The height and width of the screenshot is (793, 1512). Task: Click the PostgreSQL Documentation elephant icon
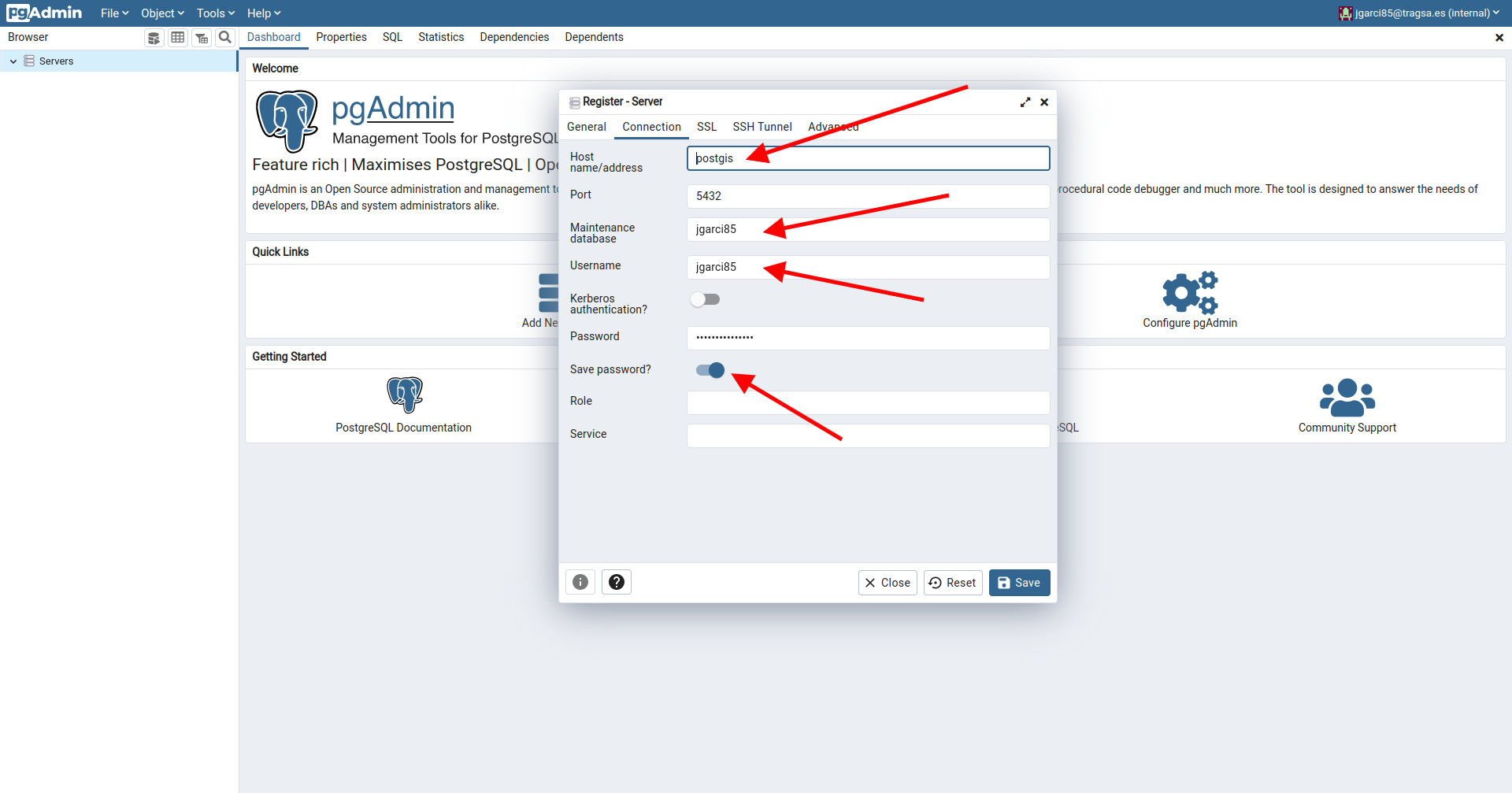(x=405, y=395)
